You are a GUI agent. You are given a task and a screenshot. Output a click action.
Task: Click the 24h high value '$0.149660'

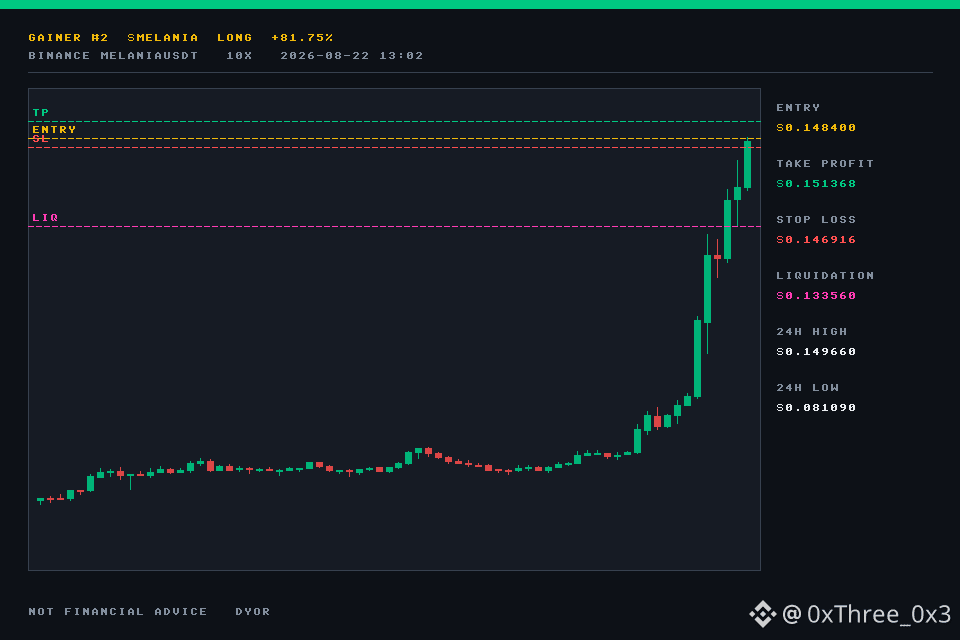click(816, 352)
